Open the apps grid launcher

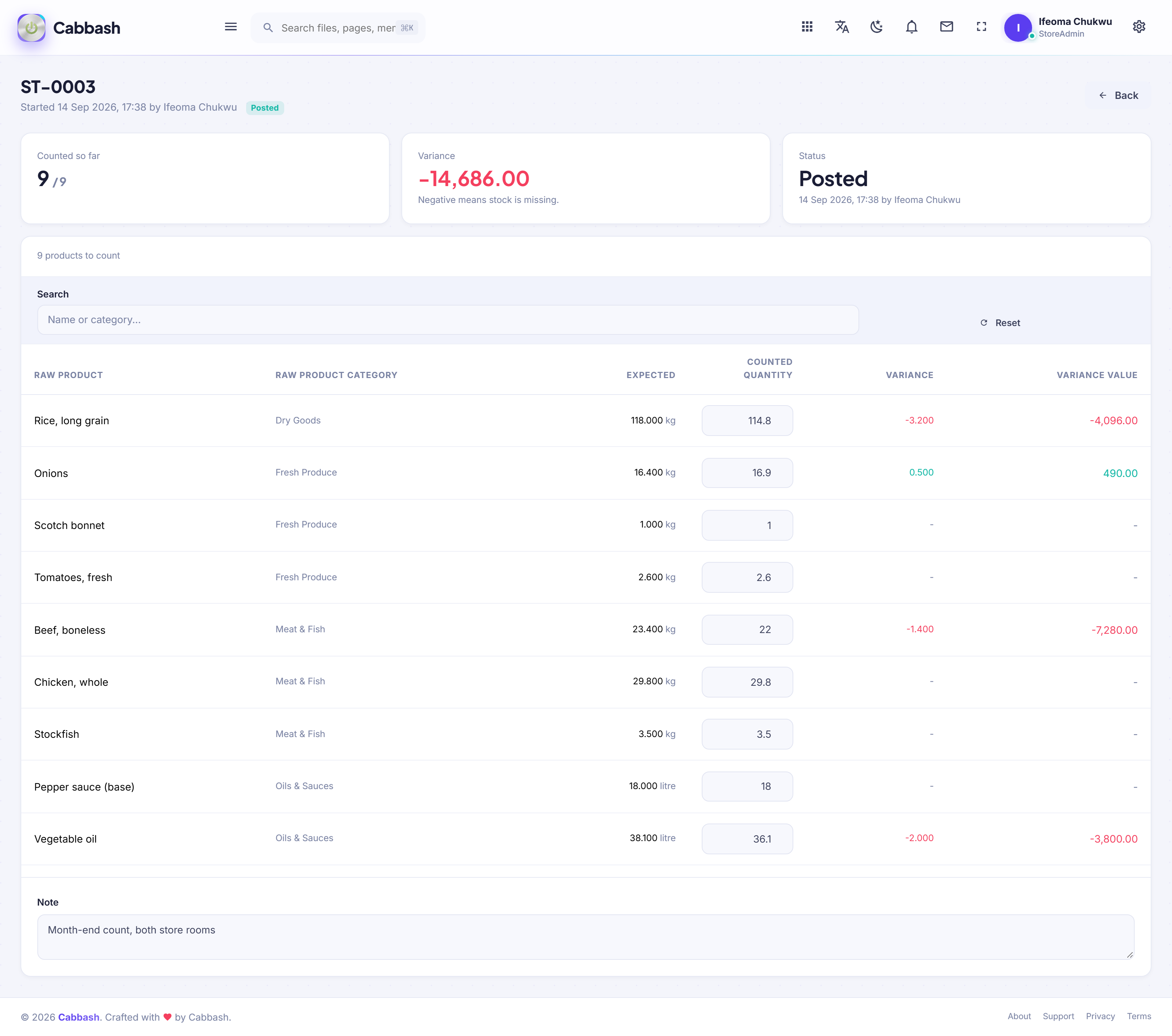coord(807,27)
